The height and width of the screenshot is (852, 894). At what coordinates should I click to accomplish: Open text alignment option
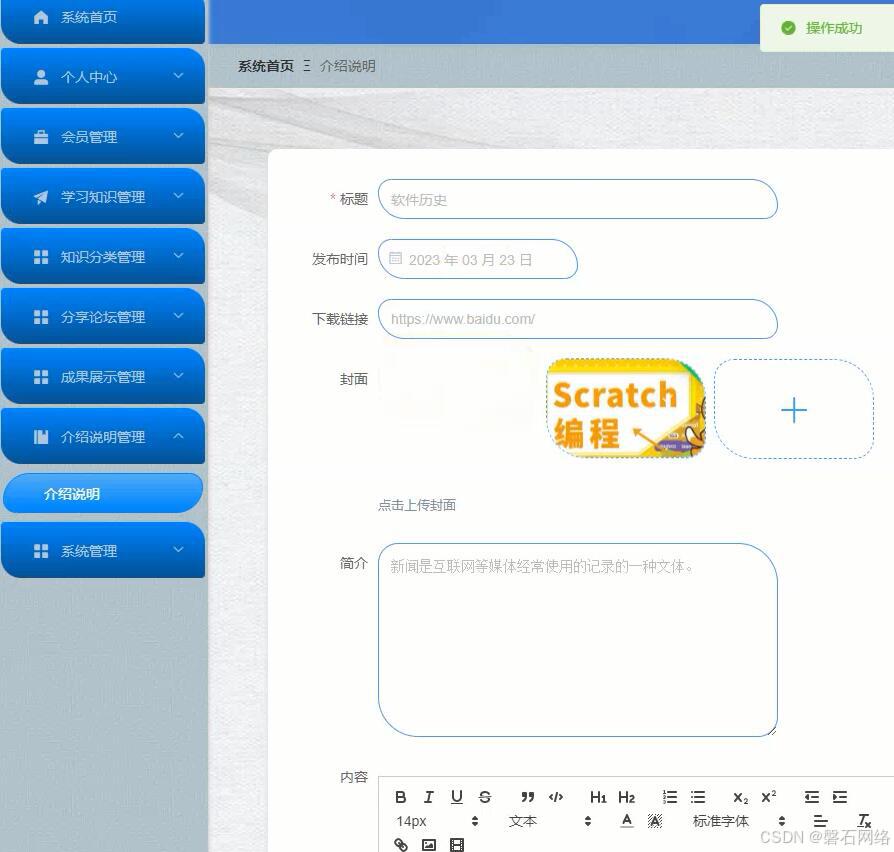pyautogui.click(x=820, y=821)
